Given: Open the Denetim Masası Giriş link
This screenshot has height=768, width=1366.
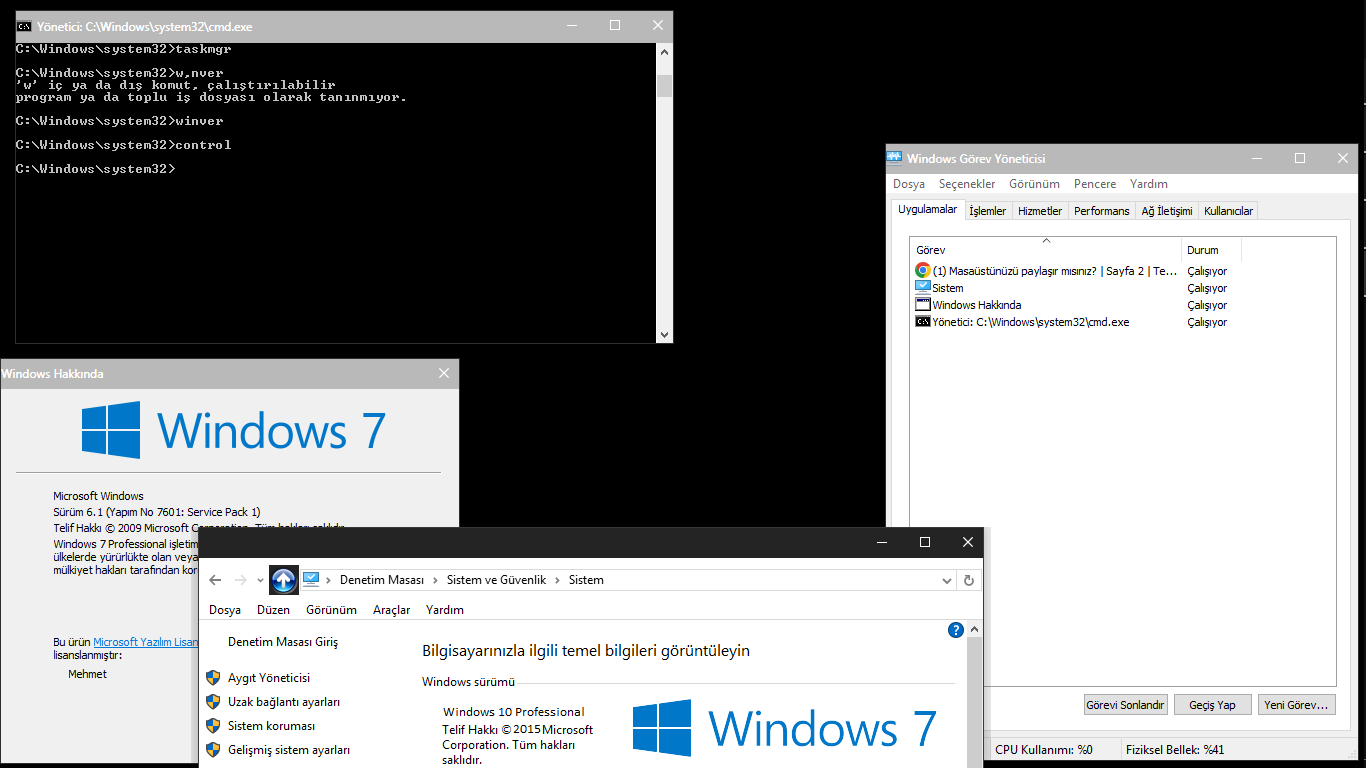Looking at the screenshot, I should 283,642.
